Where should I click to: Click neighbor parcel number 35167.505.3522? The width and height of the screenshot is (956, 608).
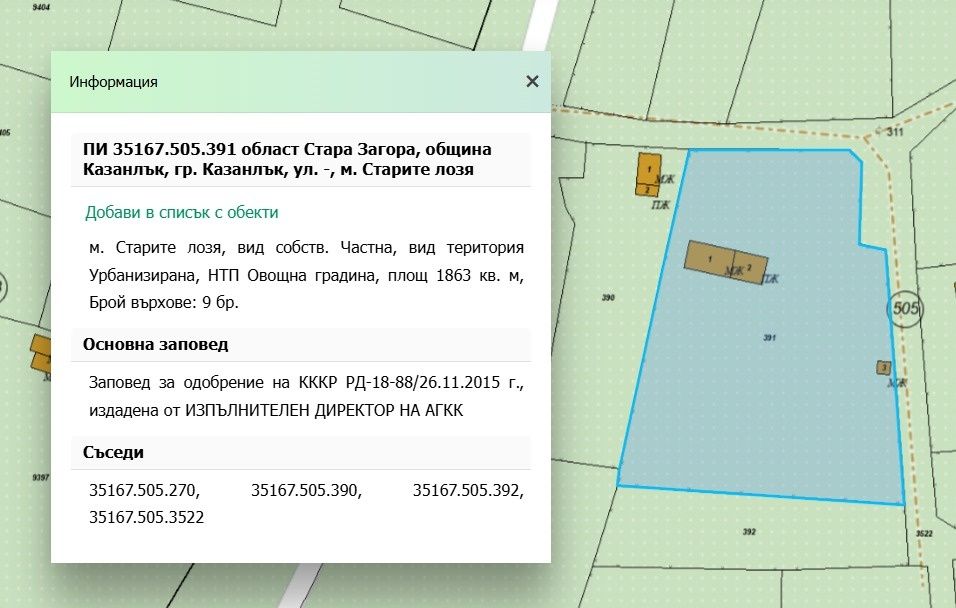[x=146, y=517]
